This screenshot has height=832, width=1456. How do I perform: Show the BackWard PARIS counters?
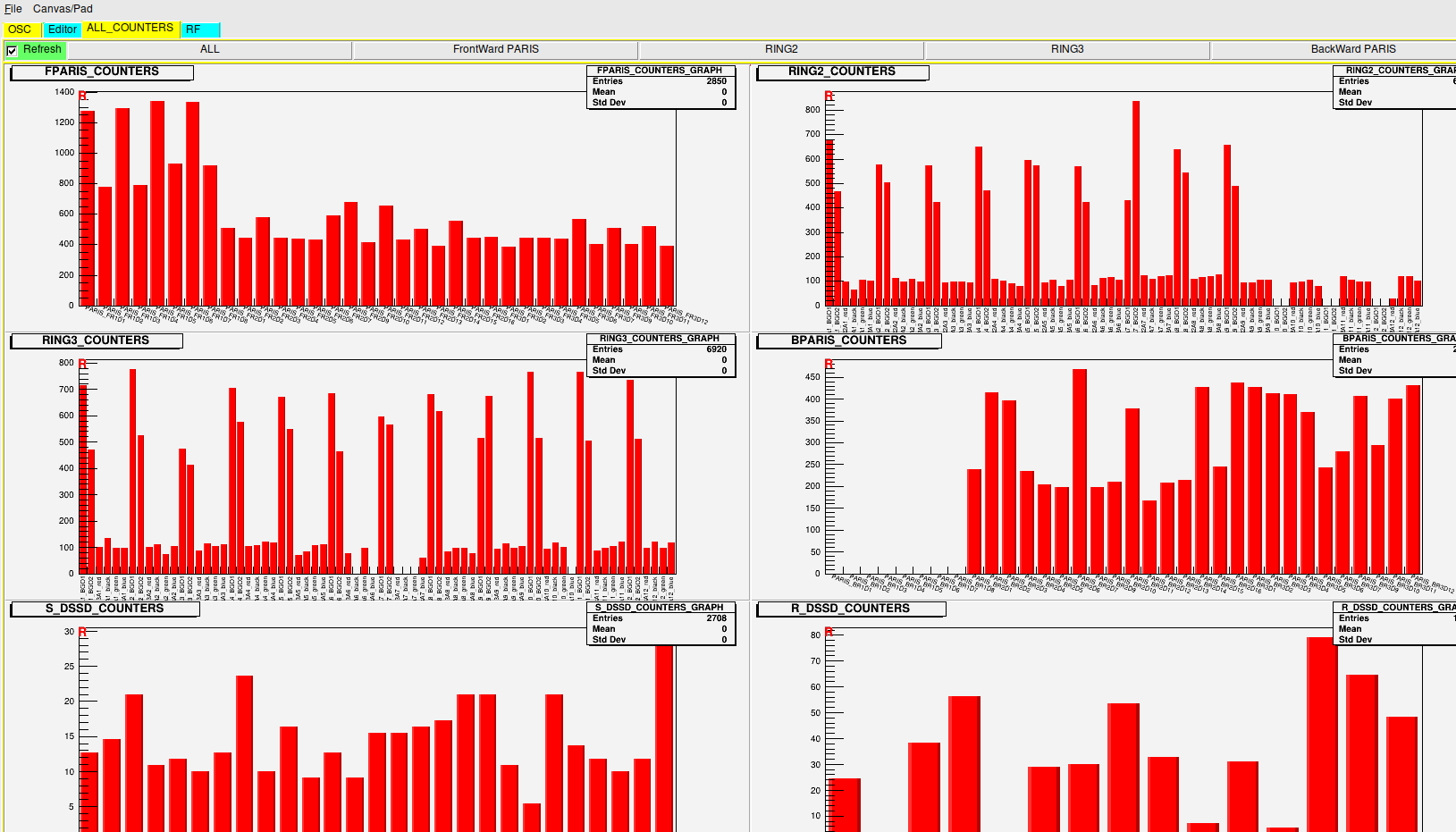click(1352, 50)
